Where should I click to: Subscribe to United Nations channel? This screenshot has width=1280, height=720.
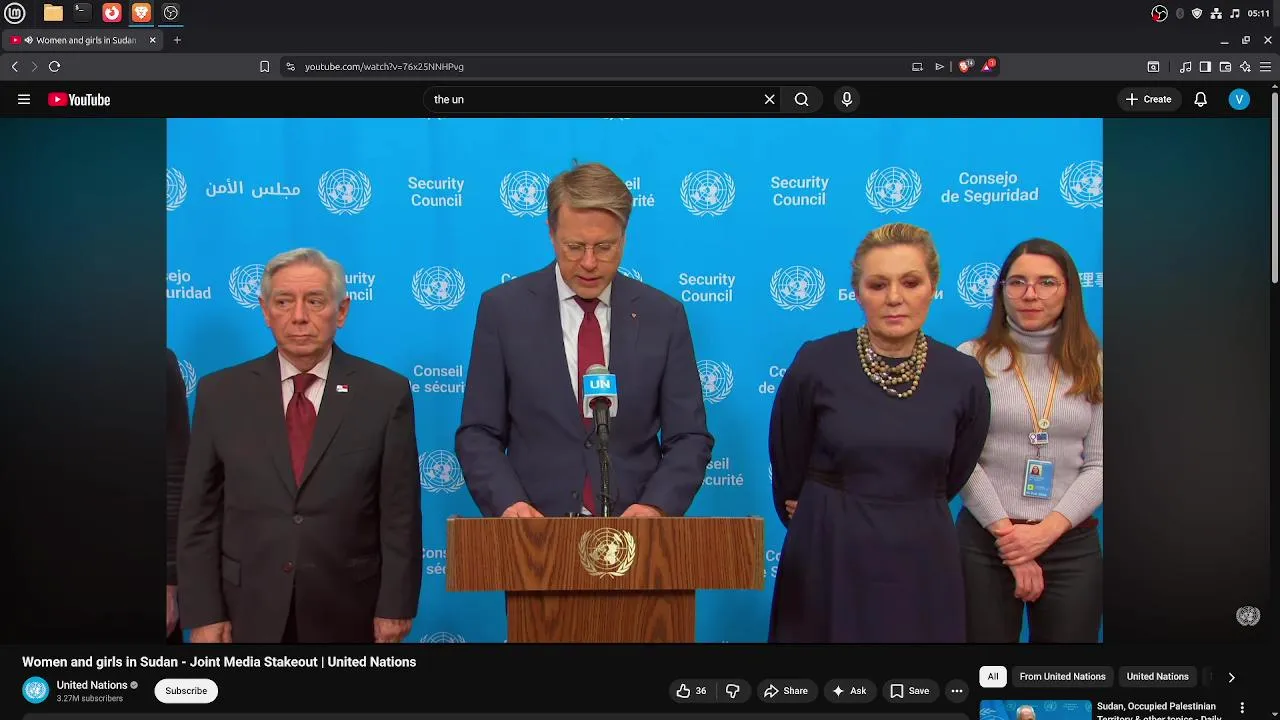click(186, 691)
